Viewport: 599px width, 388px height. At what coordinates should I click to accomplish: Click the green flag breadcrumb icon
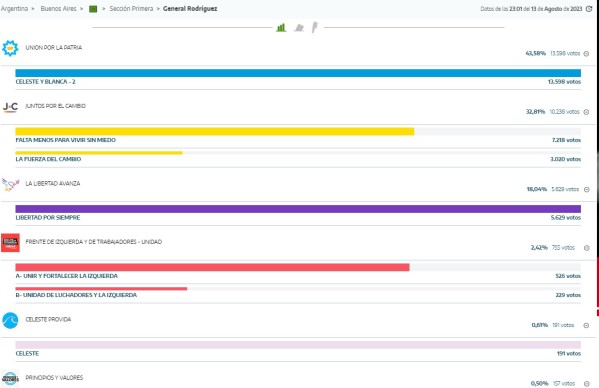click(93, 9)
